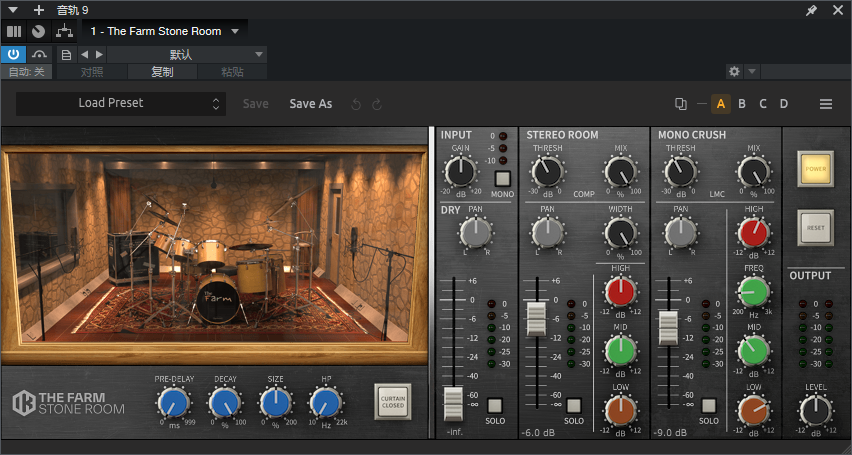This screenshot has width=852, height=455.
Task: Click the pie-chart style icon
Action: click(x=38, y=32)
